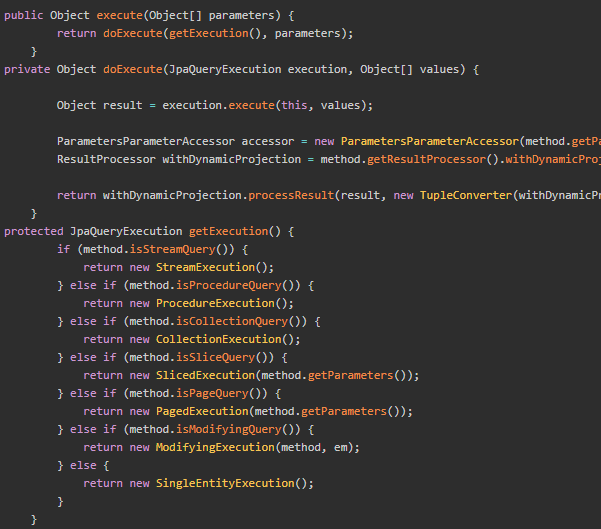Click 'doExecute' in the private method declaration
The image size is (601, 529).
133,69
